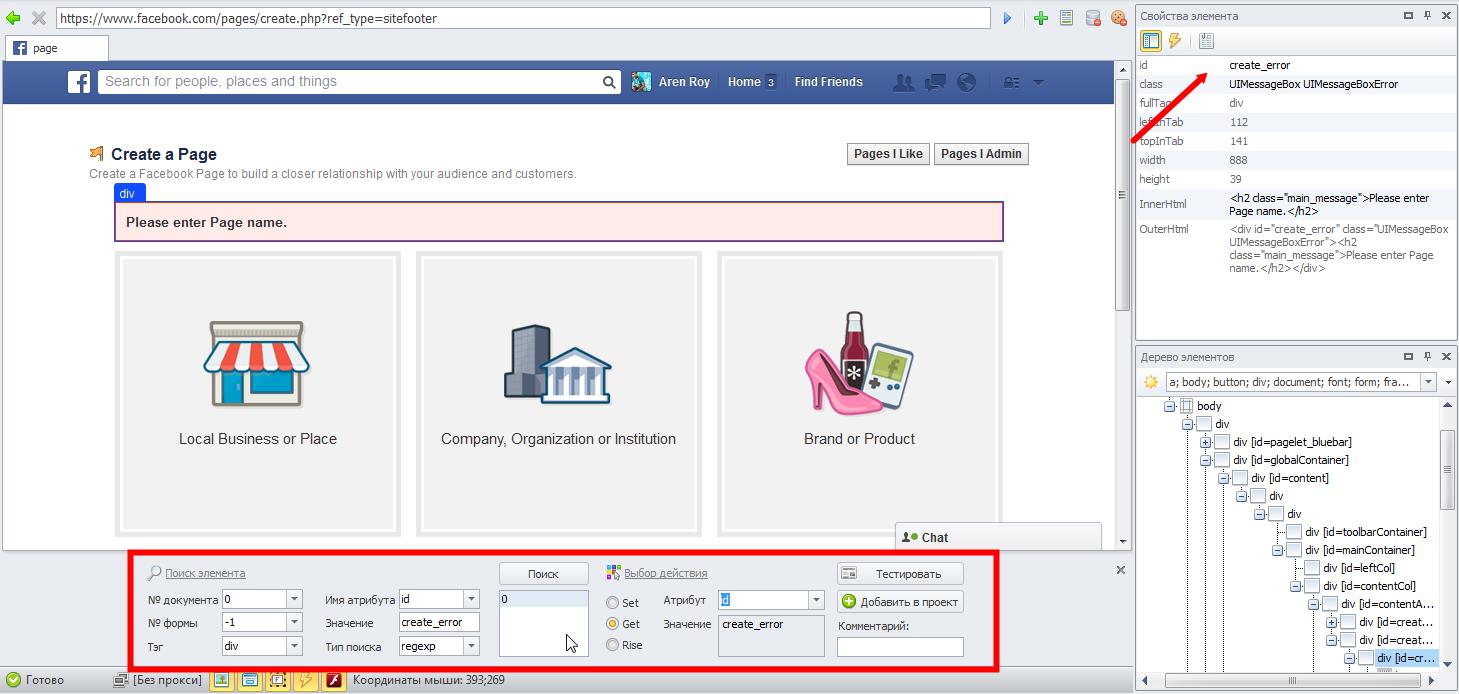Click the lightning status bar icon

(306, 680)
